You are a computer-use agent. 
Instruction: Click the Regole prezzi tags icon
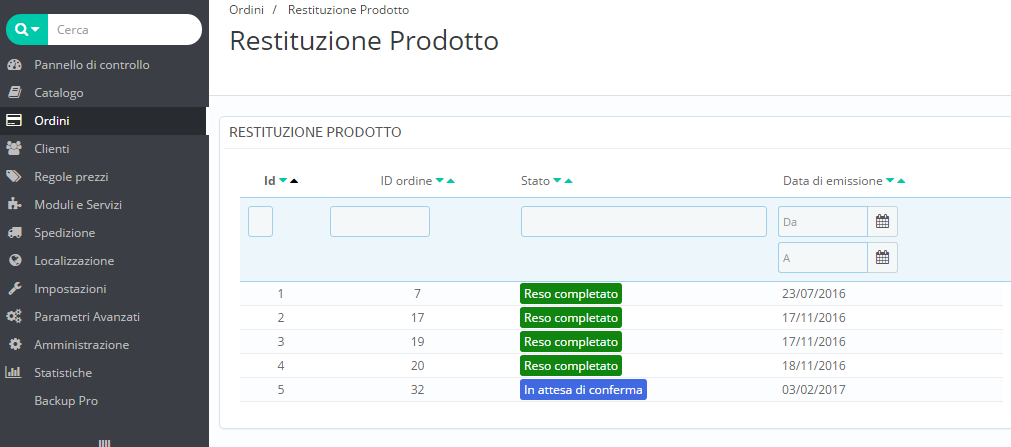(x=14, y=177)
